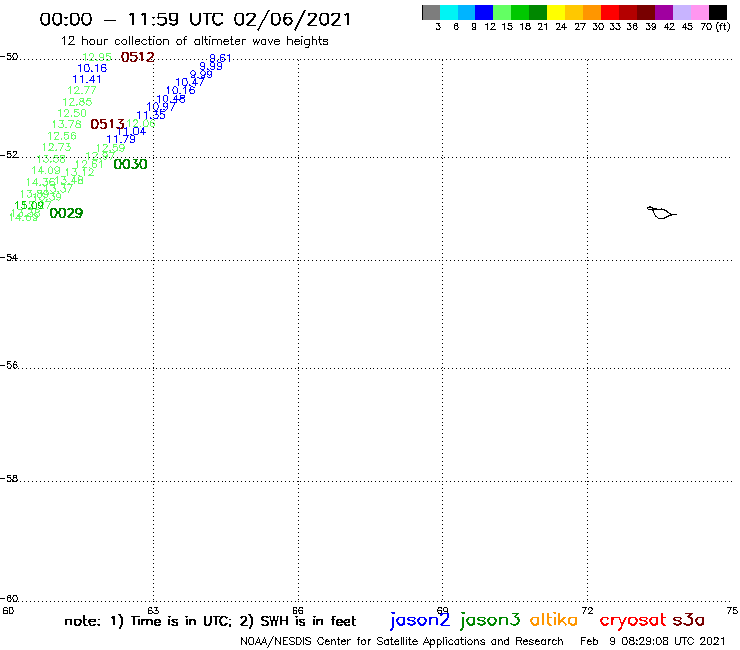
Task: Choose the lavender swatch above the 45 label
Action: click(x=682, y=12)
